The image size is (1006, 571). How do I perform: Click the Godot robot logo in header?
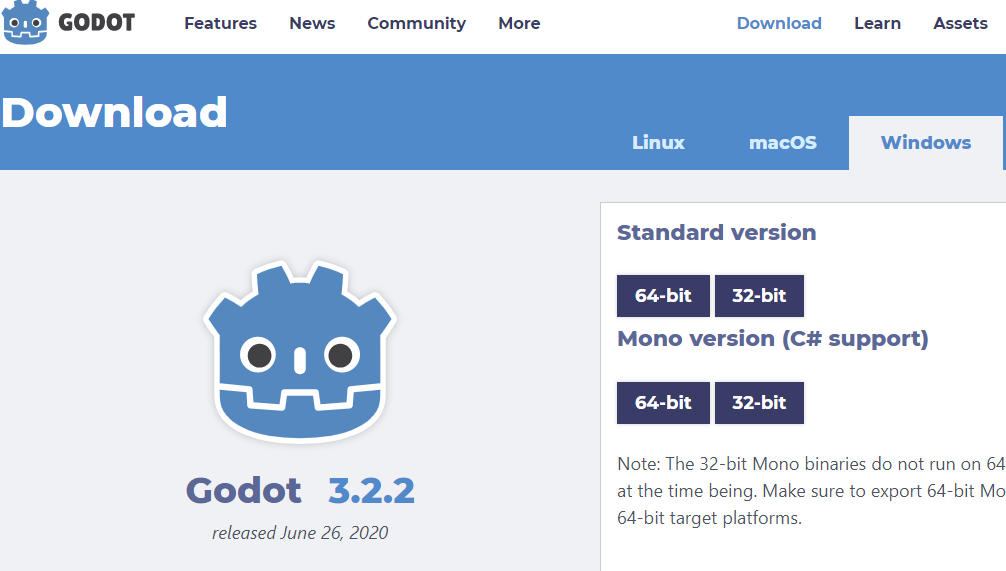[25, 22]
